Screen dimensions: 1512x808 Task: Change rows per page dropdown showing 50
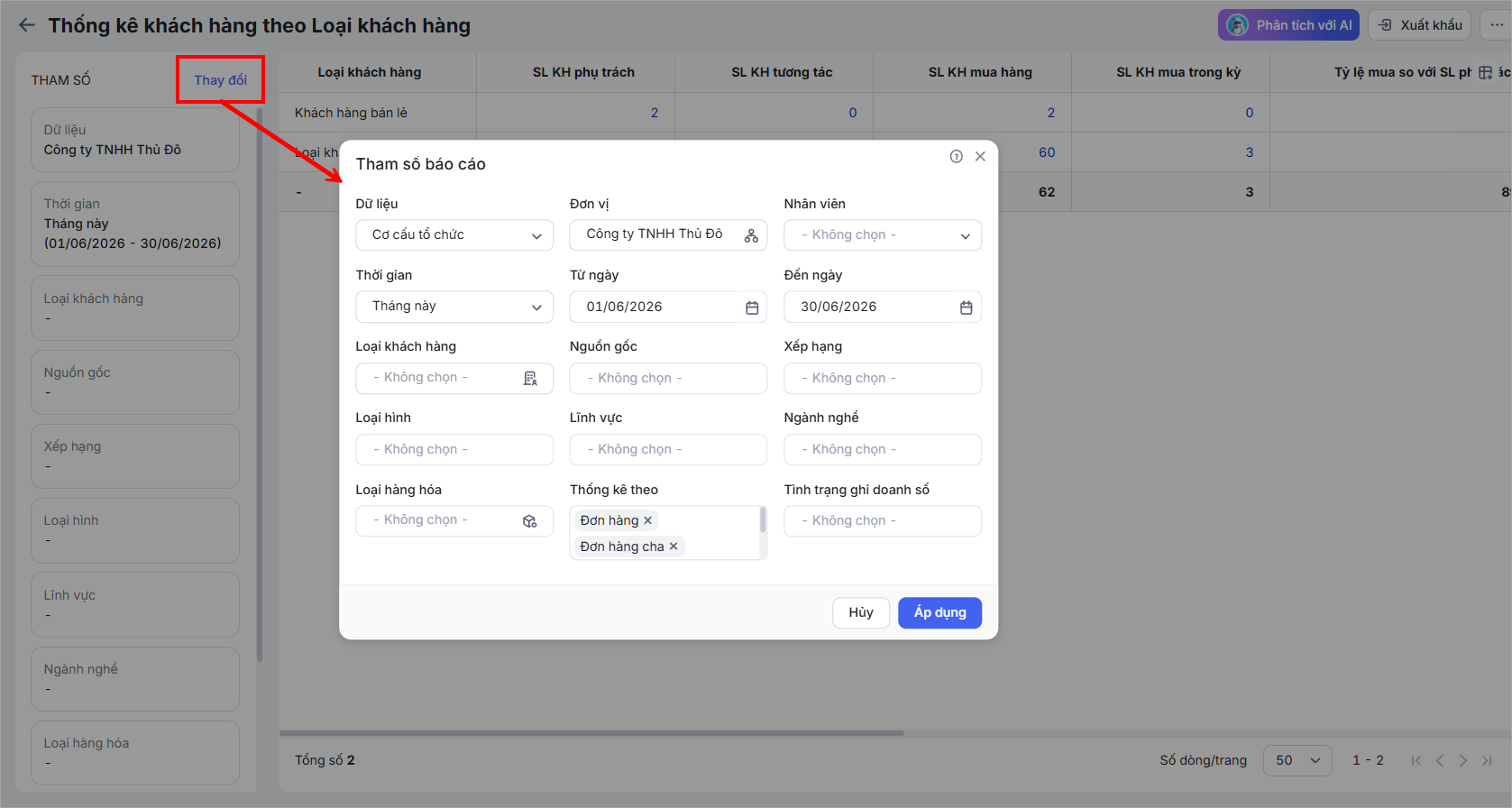pos(1297,760)
